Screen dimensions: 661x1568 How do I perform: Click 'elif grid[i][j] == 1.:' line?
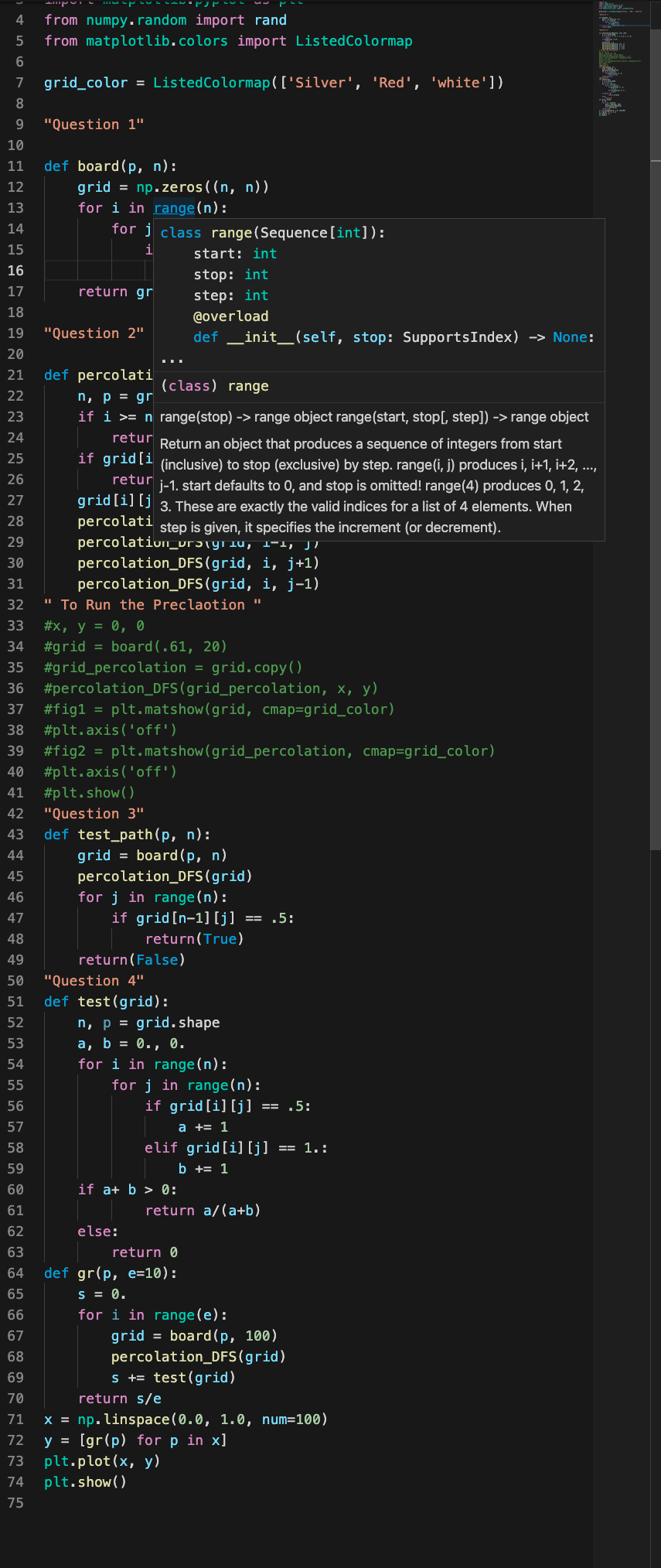[x=237, y=1148]
